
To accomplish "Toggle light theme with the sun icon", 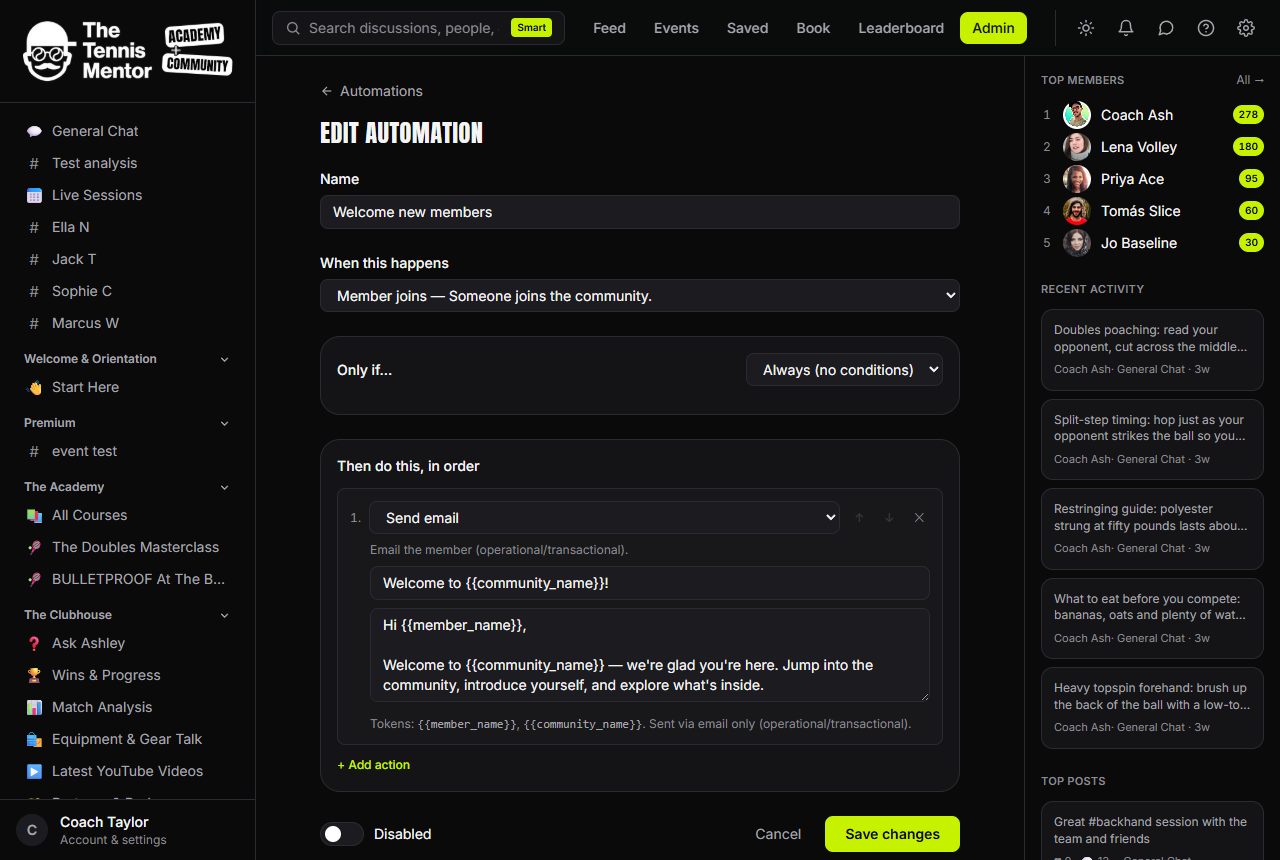I will tap(1086, 28).
